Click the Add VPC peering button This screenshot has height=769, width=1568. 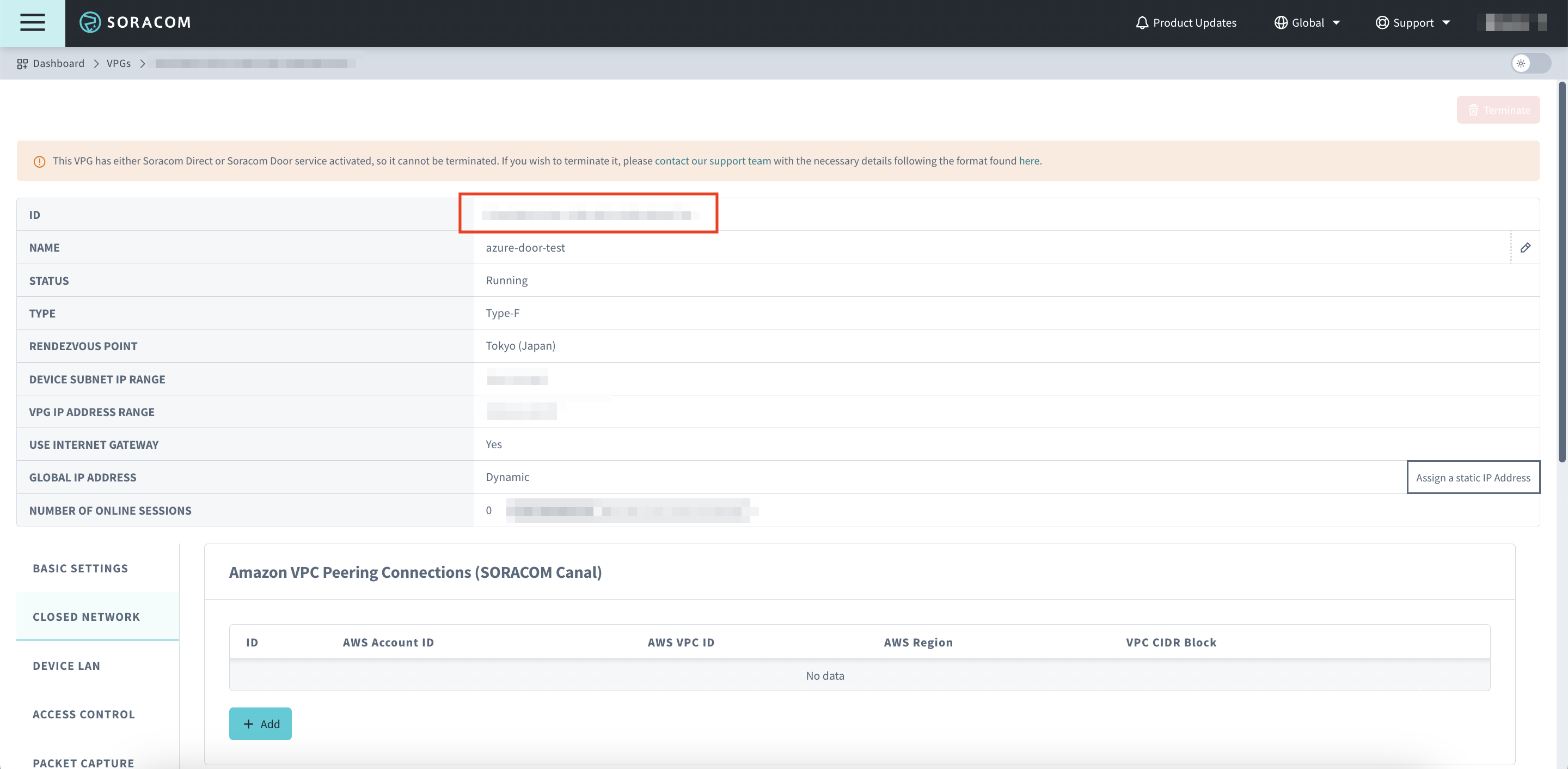[260, 723]
